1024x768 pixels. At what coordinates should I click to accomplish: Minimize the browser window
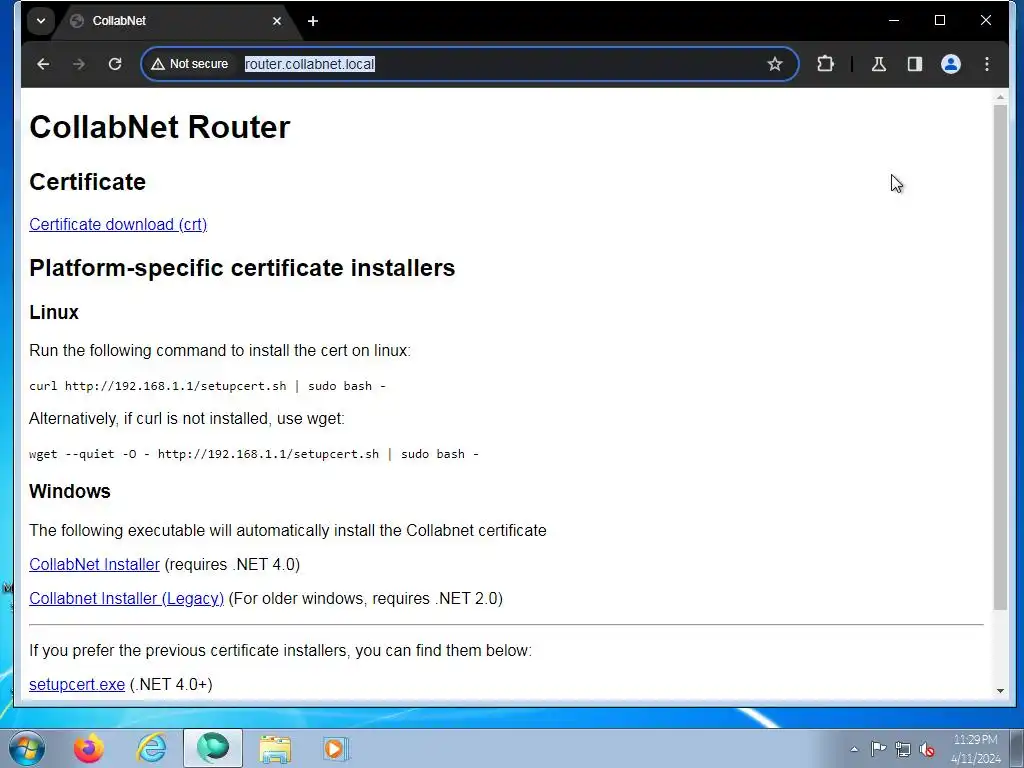coord(894,21)
